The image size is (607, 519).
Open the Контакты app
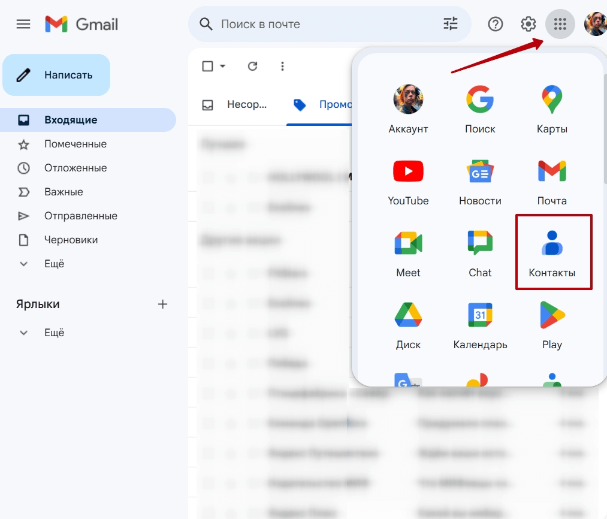point(553,252)
